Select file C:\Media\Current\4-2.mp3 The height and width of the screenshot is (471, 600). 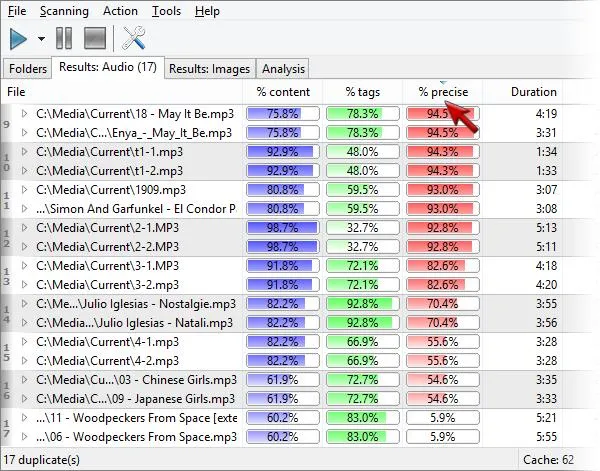pos(108,361)
